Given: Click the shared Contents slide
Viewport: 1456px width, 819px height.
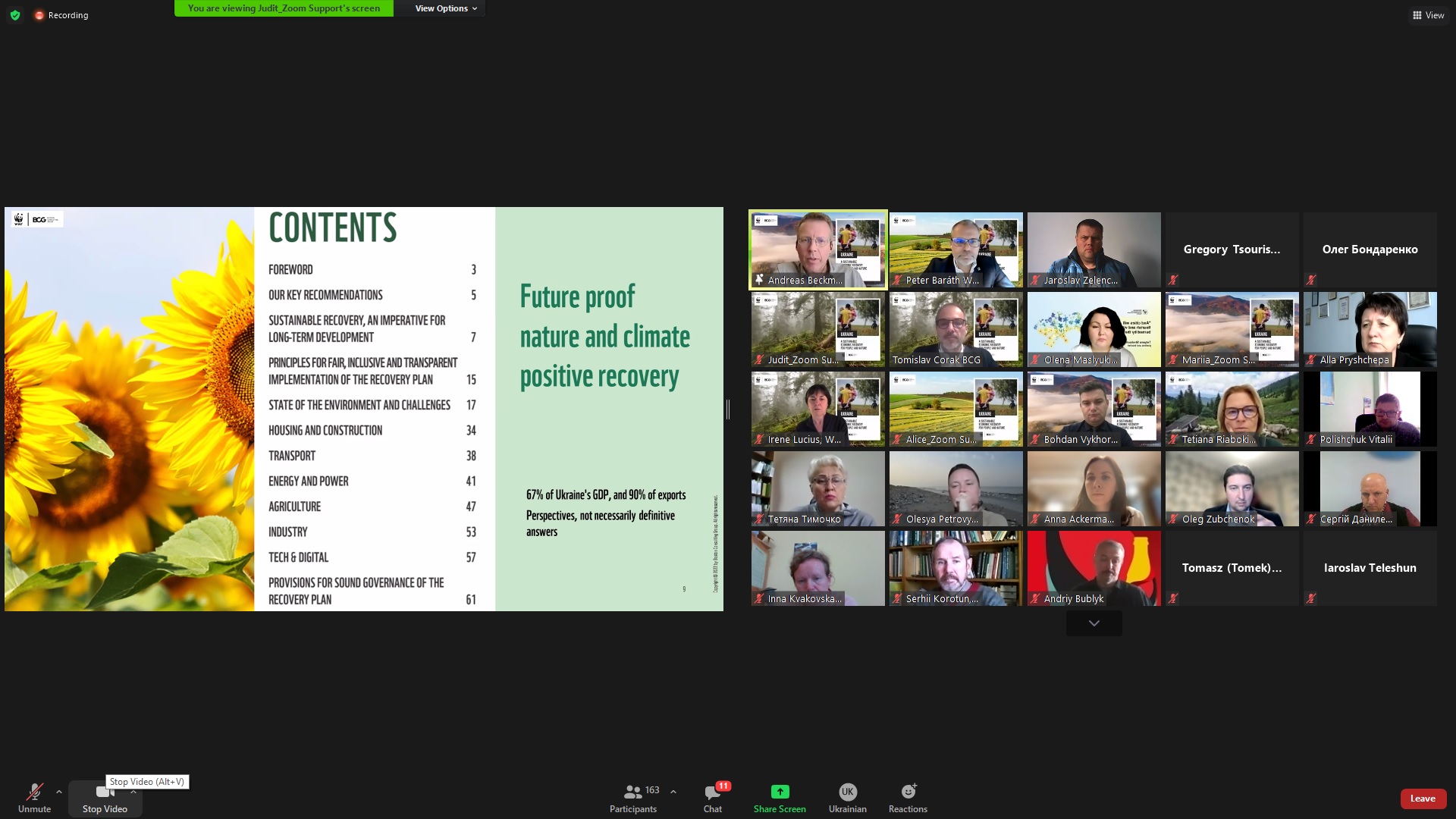Looking at the screenshot, I should [x=364, y=409].
